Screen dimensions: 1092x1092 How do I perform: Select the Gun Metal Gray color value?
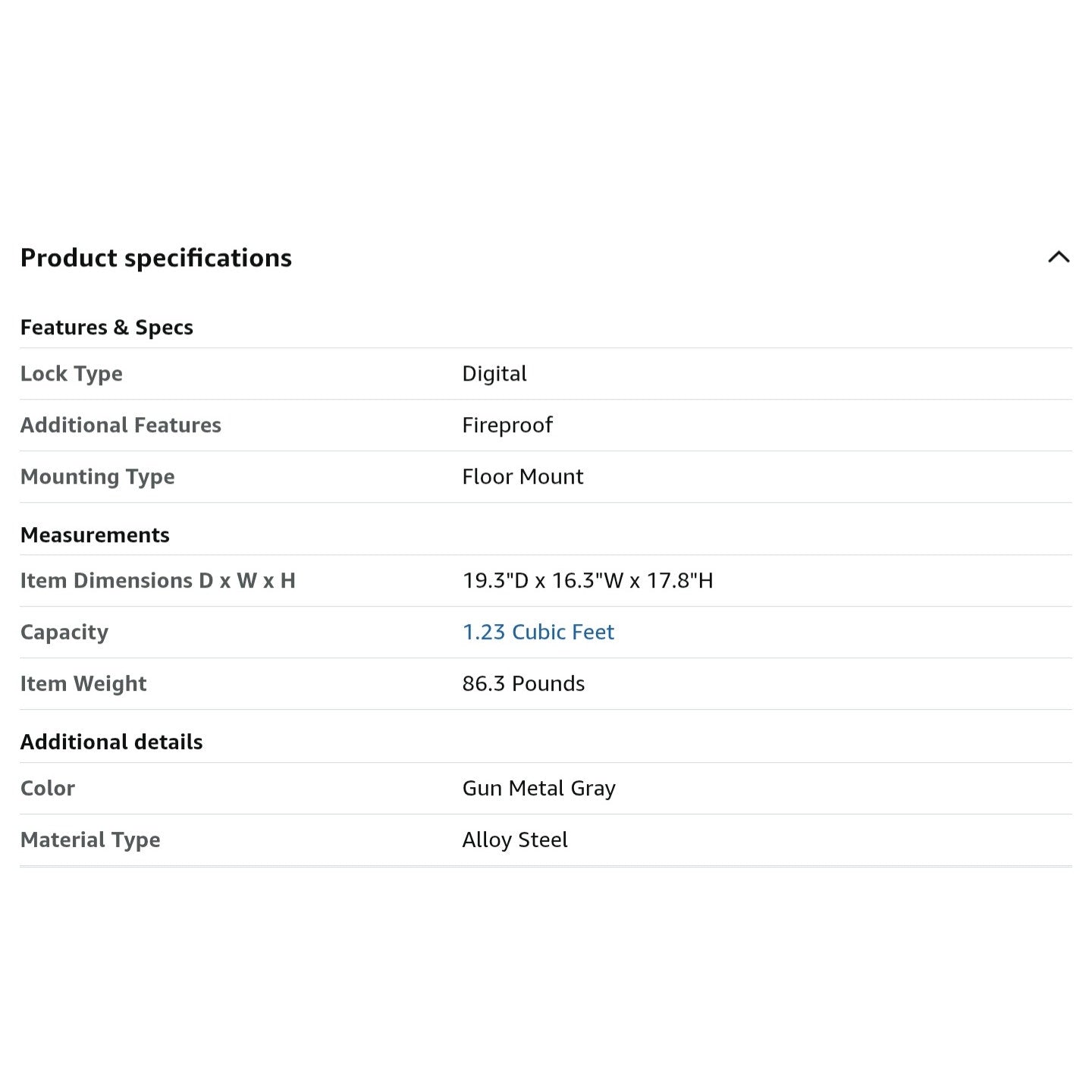coord(539,789)
